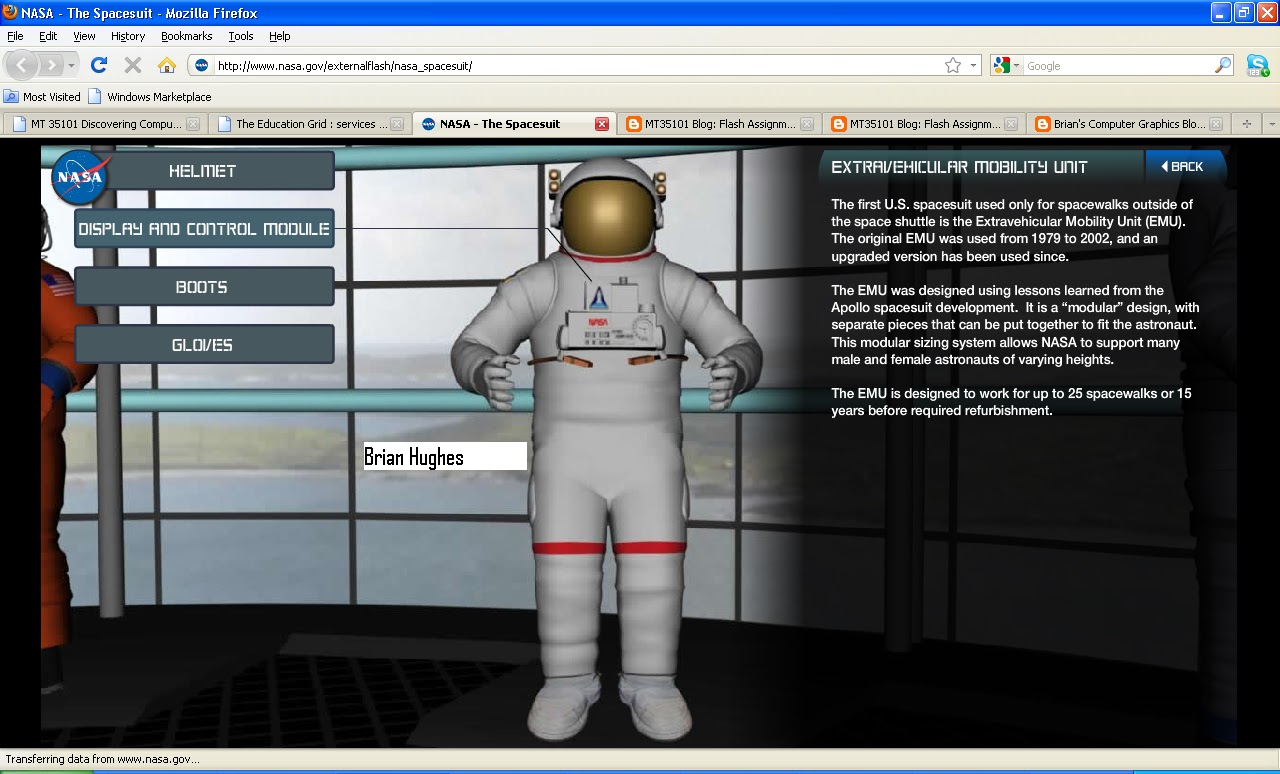The width and height of the screenshot is (1280, 774).
Task: Open the View menu
Action: point(84,36)
